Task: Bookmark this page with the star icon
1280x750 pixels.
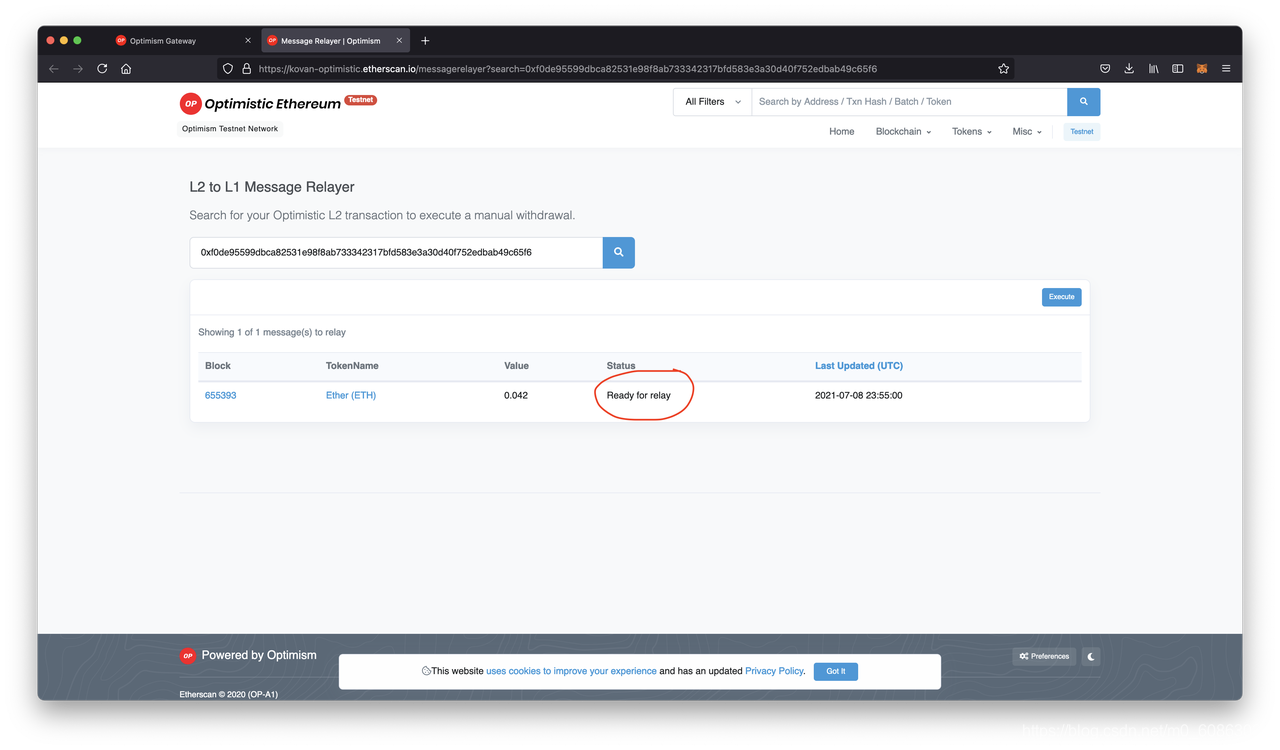Action: click(1003, 69)
